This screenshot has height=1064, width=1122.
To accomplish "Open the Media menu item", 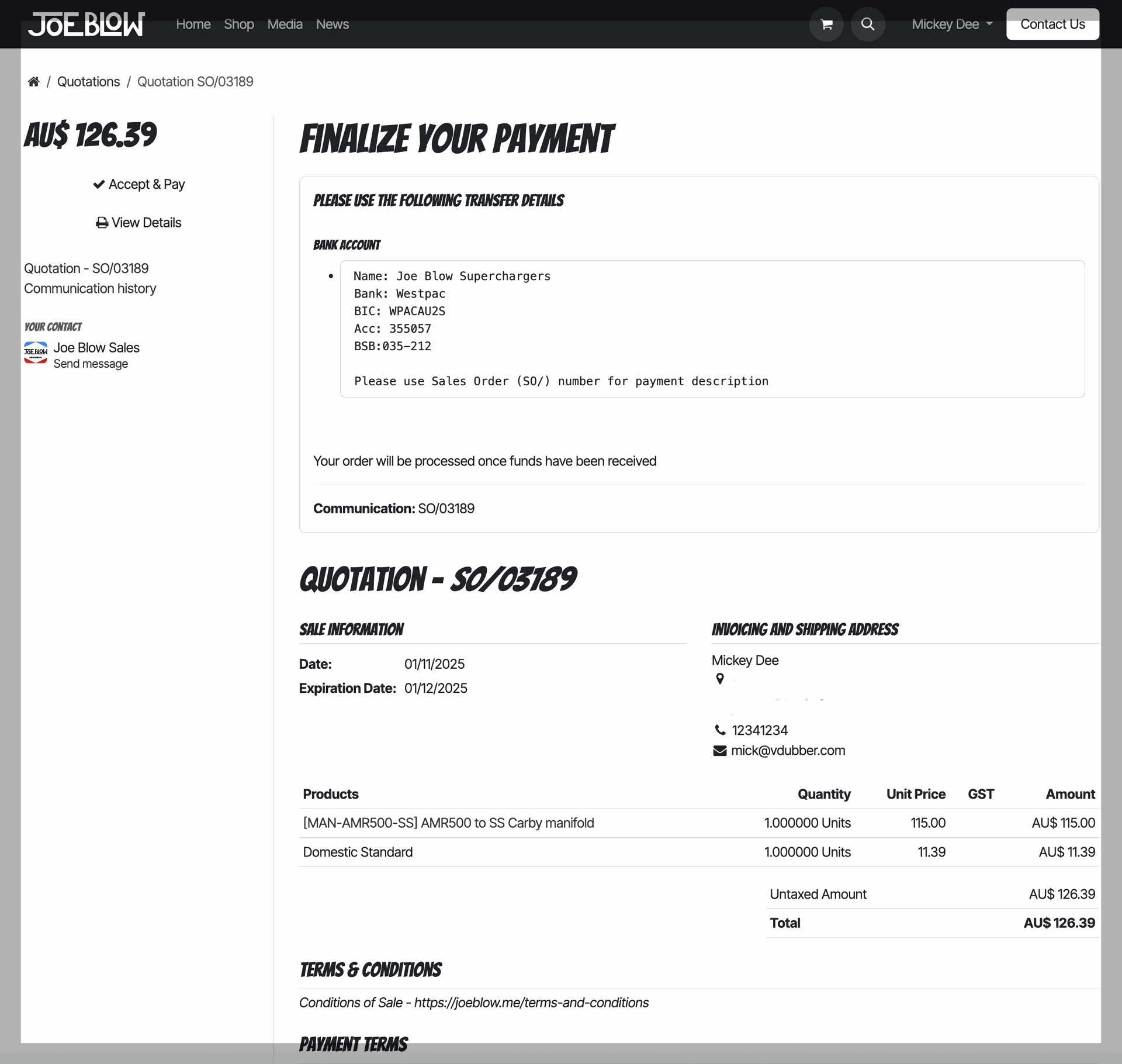I will (285, 25).
